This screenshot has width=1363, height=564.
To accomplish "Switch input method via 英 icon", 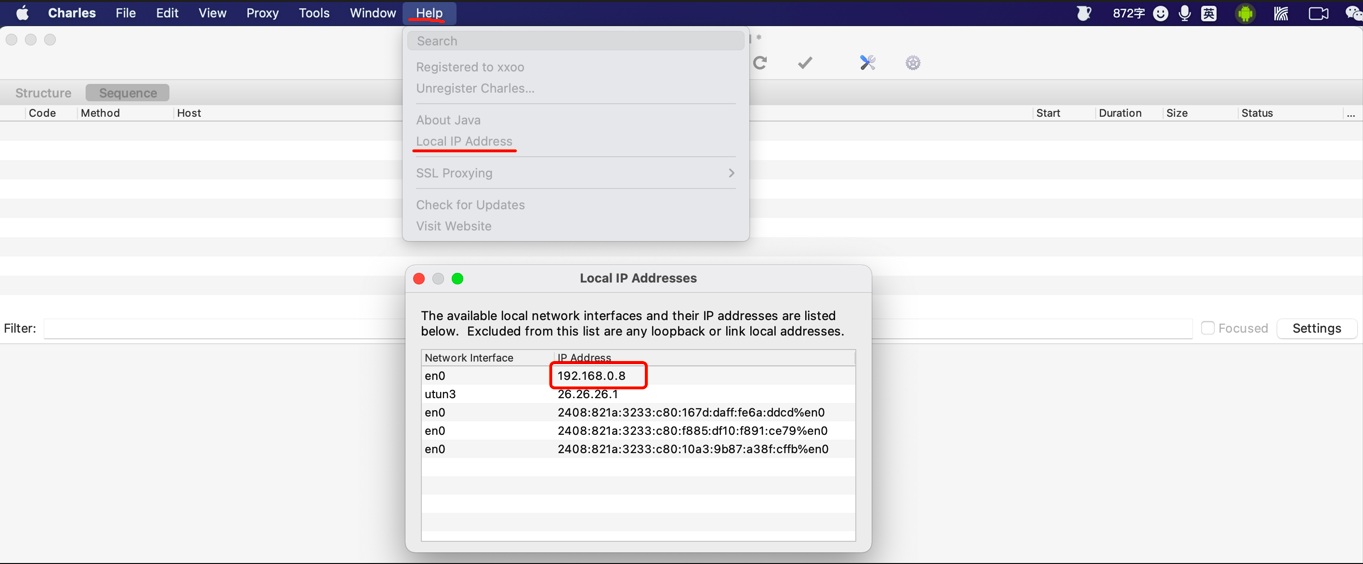I will coord(1209,13).
